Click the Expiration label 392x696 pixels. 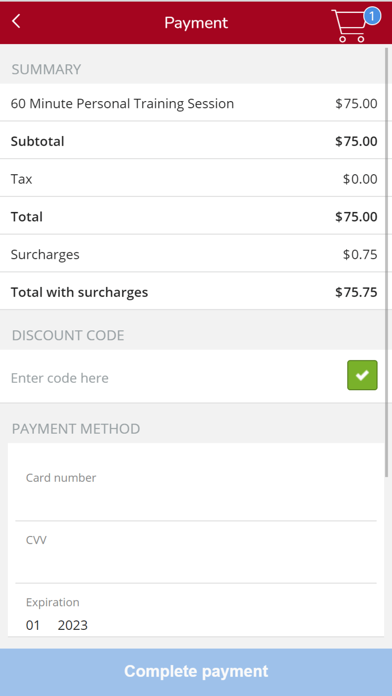click(x=52, y=602)
